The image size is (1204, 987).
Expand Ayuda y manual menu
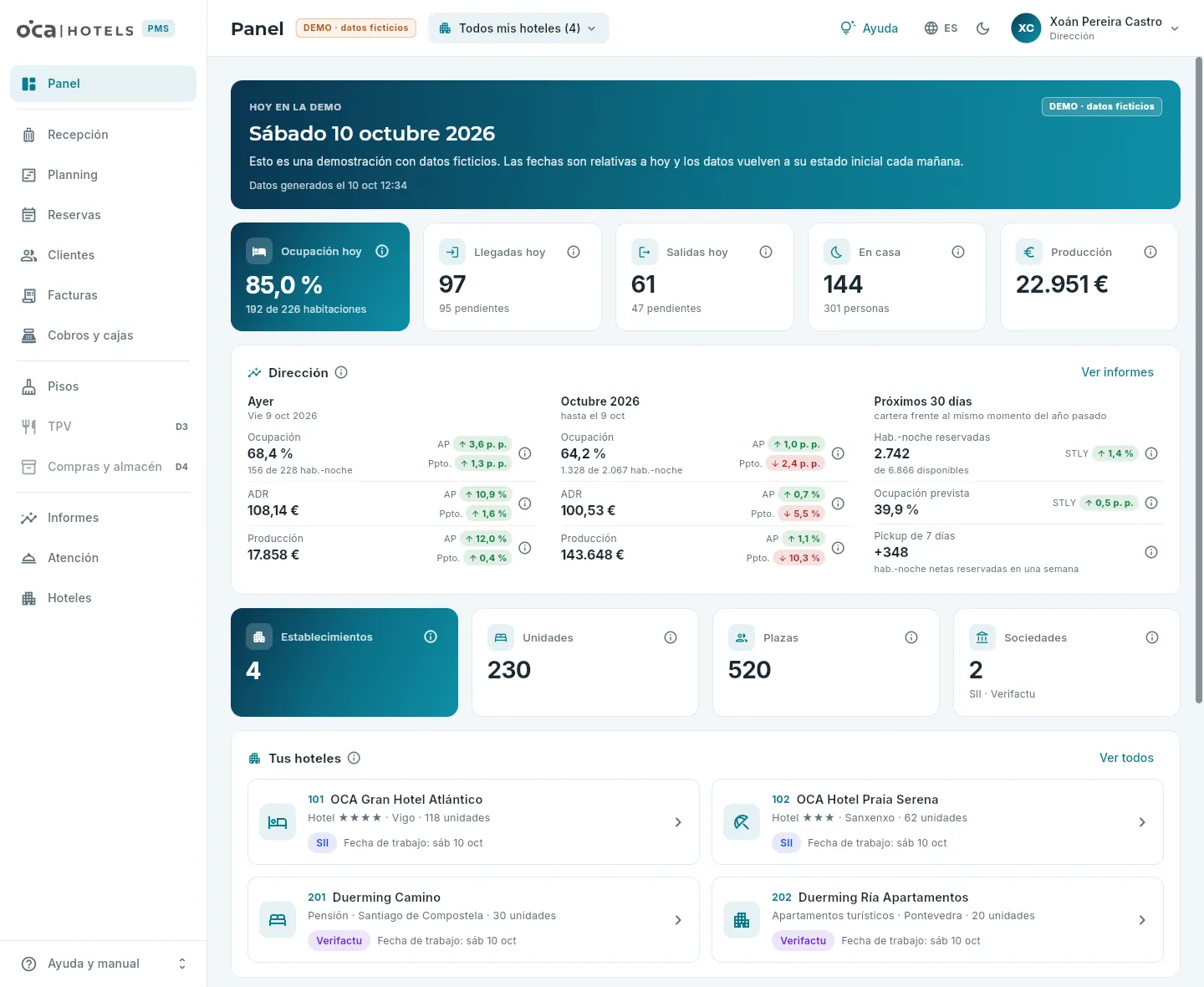pos(103,964)
